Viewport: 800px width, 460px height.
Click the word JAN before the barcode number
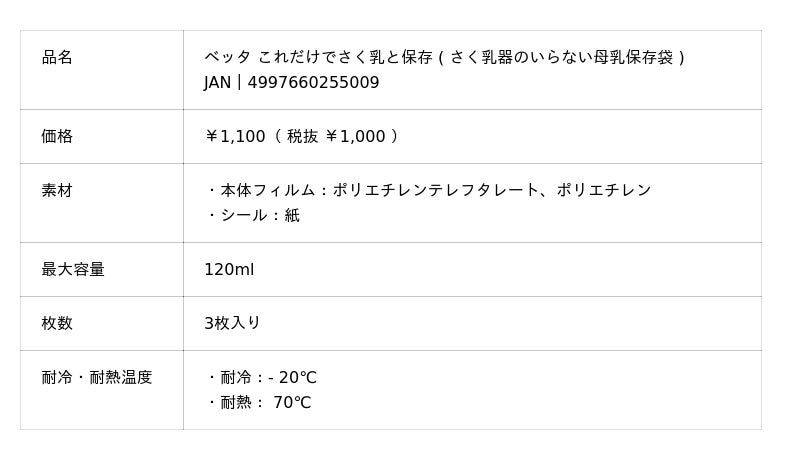point(217,83)
